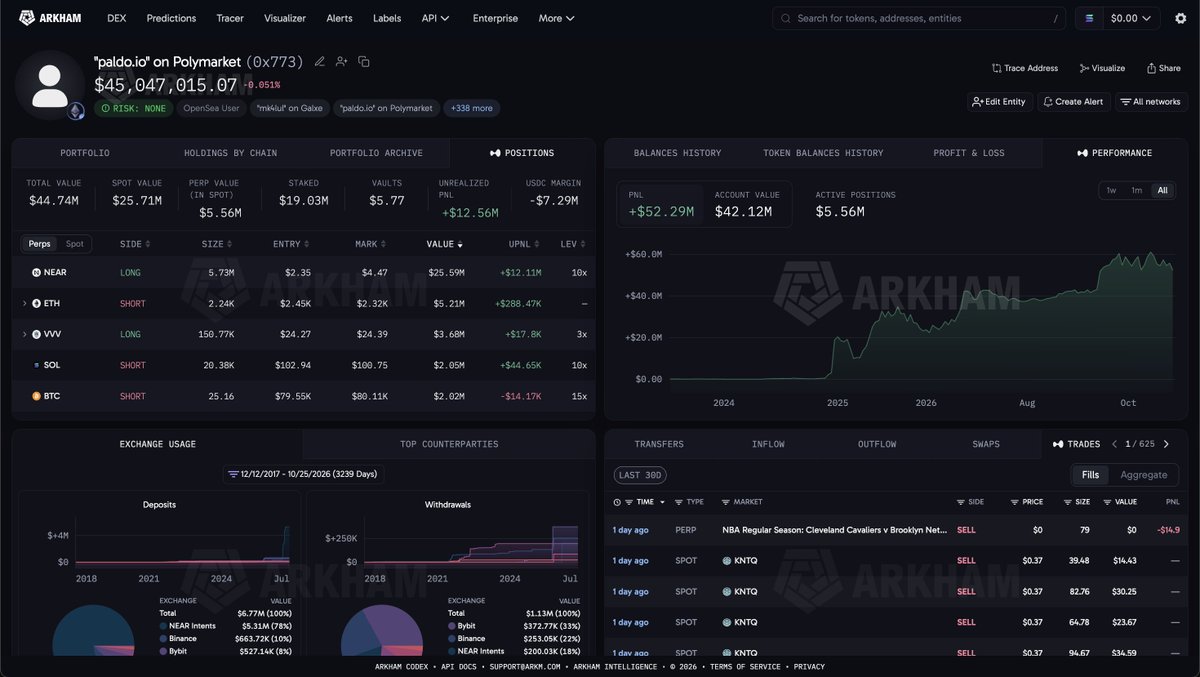
Task: Filter trades by PRICE column filter icon
Action: [1015, 502]
